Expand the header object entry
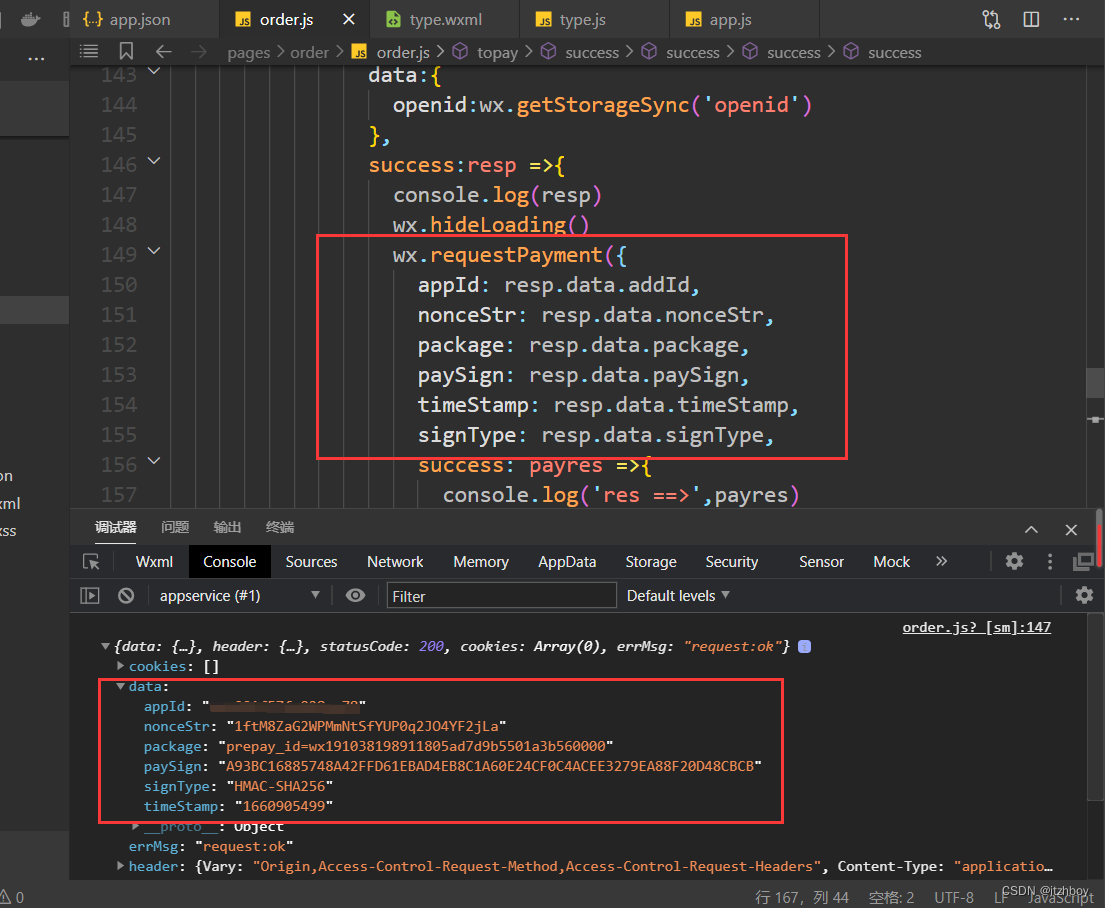 121,866
